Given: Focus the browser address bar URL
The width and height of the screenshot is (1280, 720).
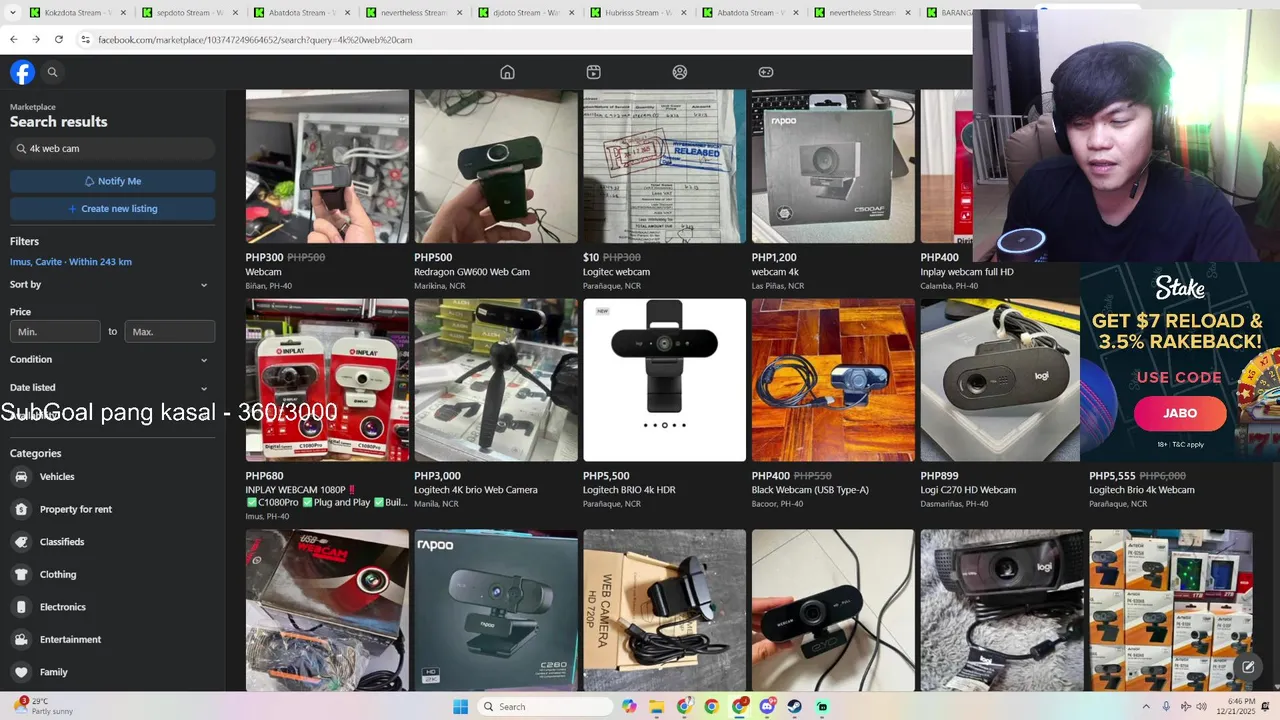Looking at the screenshot, I should coord(255,40).
